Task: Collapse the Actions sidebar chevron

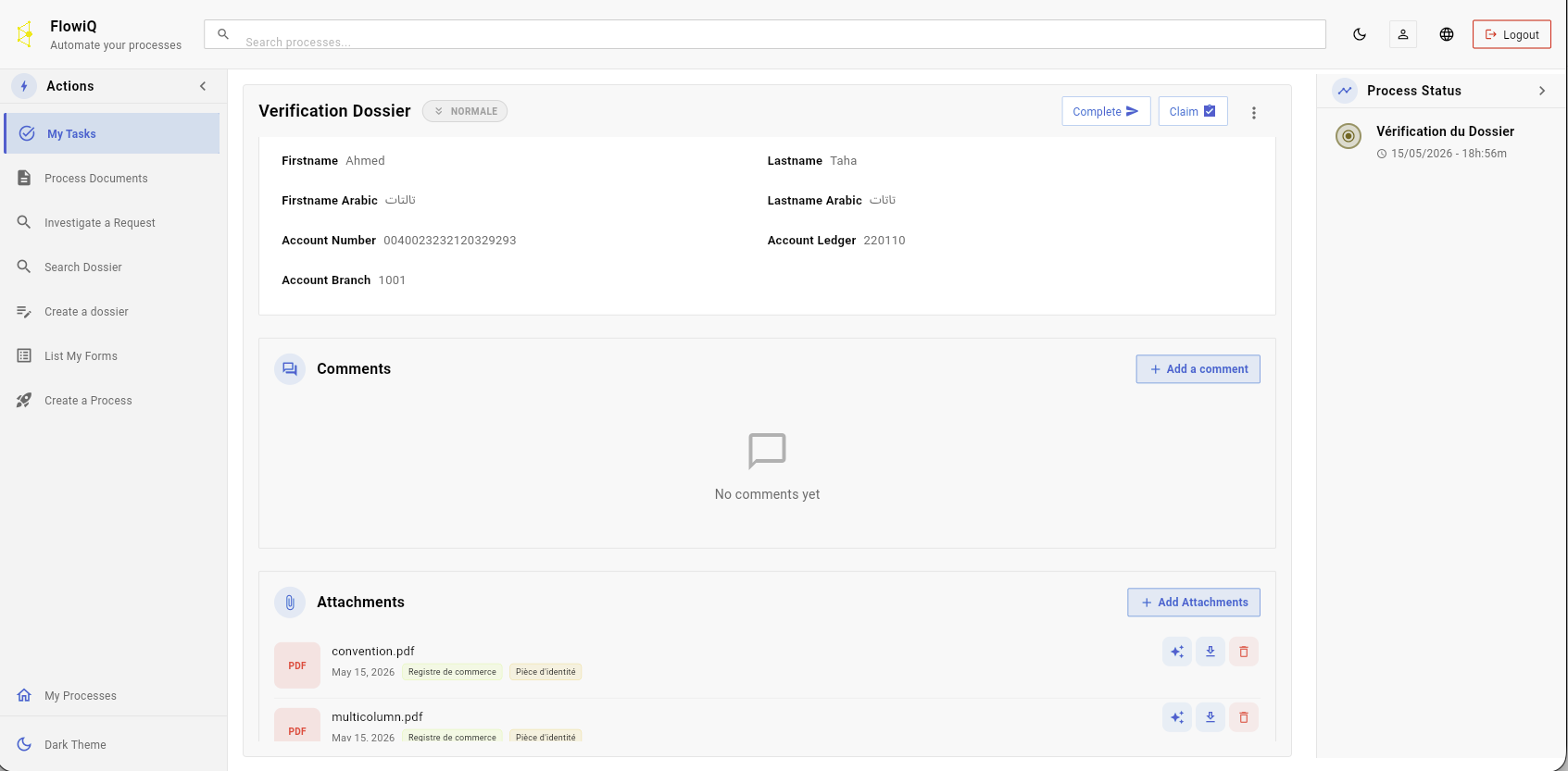Action: click(203, 86)
